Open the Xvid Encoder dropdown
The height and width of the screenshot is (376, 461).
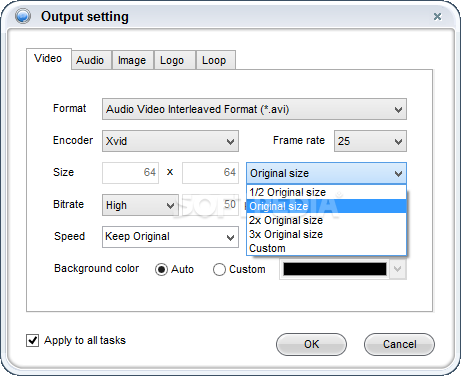170,141
